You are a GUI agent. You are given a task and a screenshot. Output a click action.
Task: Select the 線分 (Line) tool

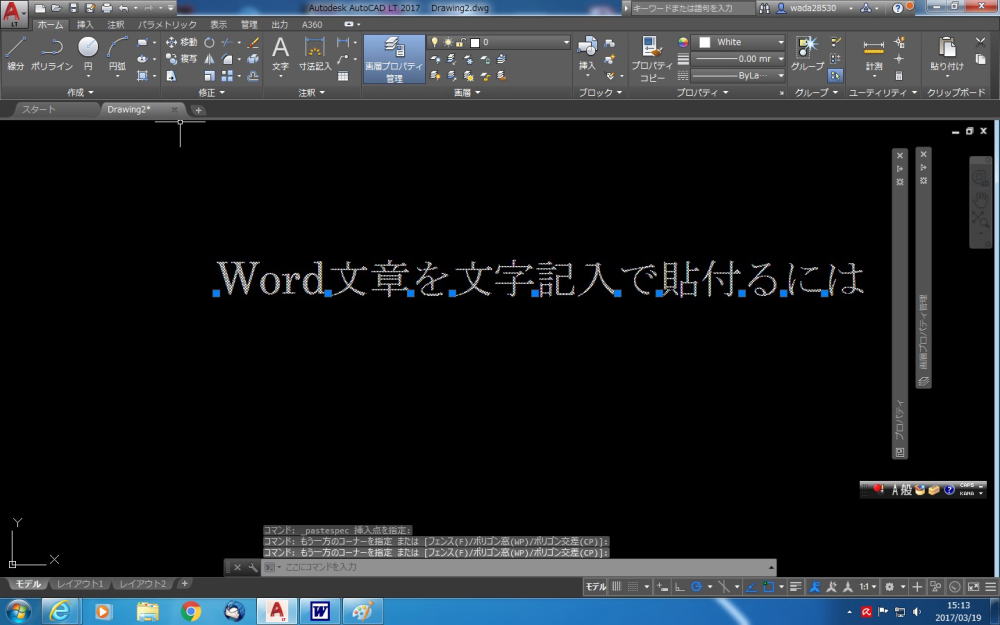tap(15, 53)
